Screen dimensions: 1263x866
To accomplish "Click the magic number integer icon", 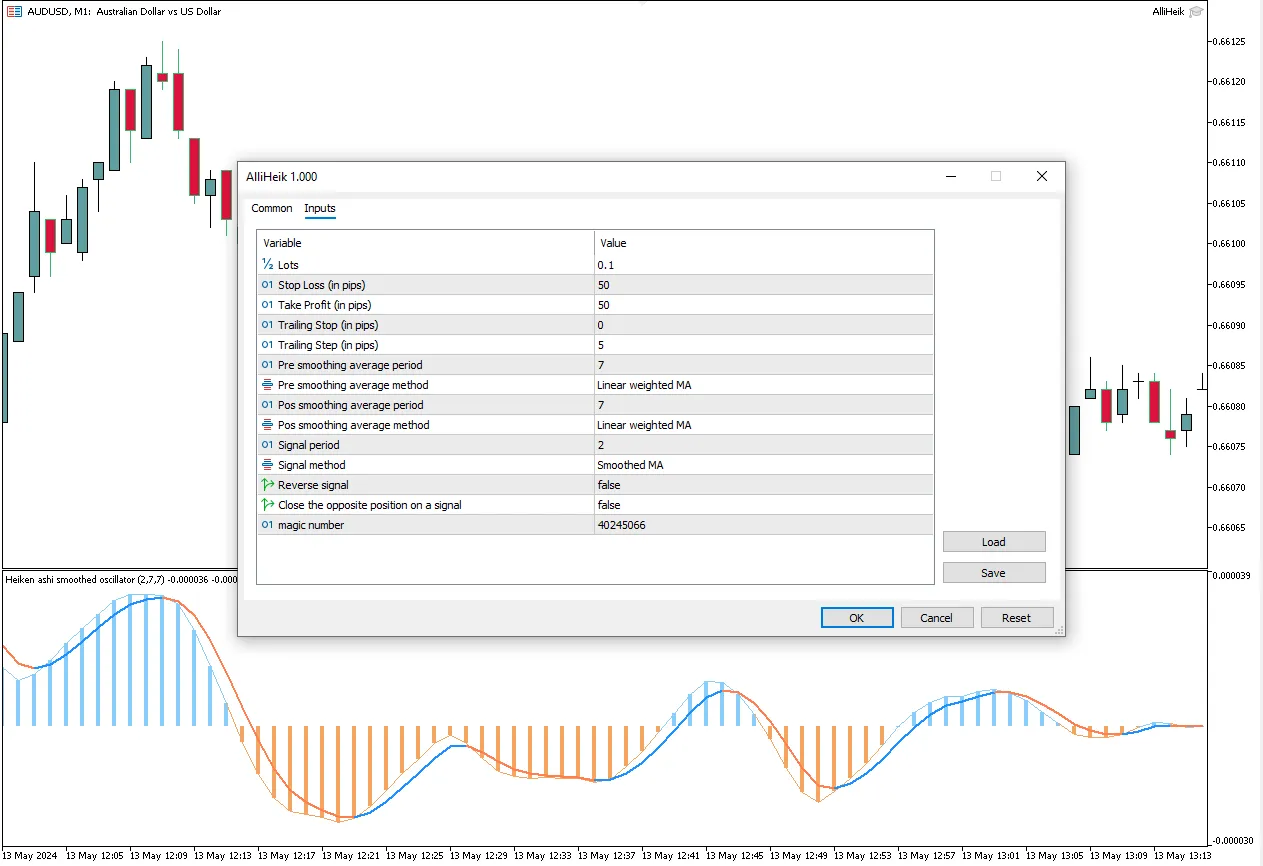I will point(267,525).
